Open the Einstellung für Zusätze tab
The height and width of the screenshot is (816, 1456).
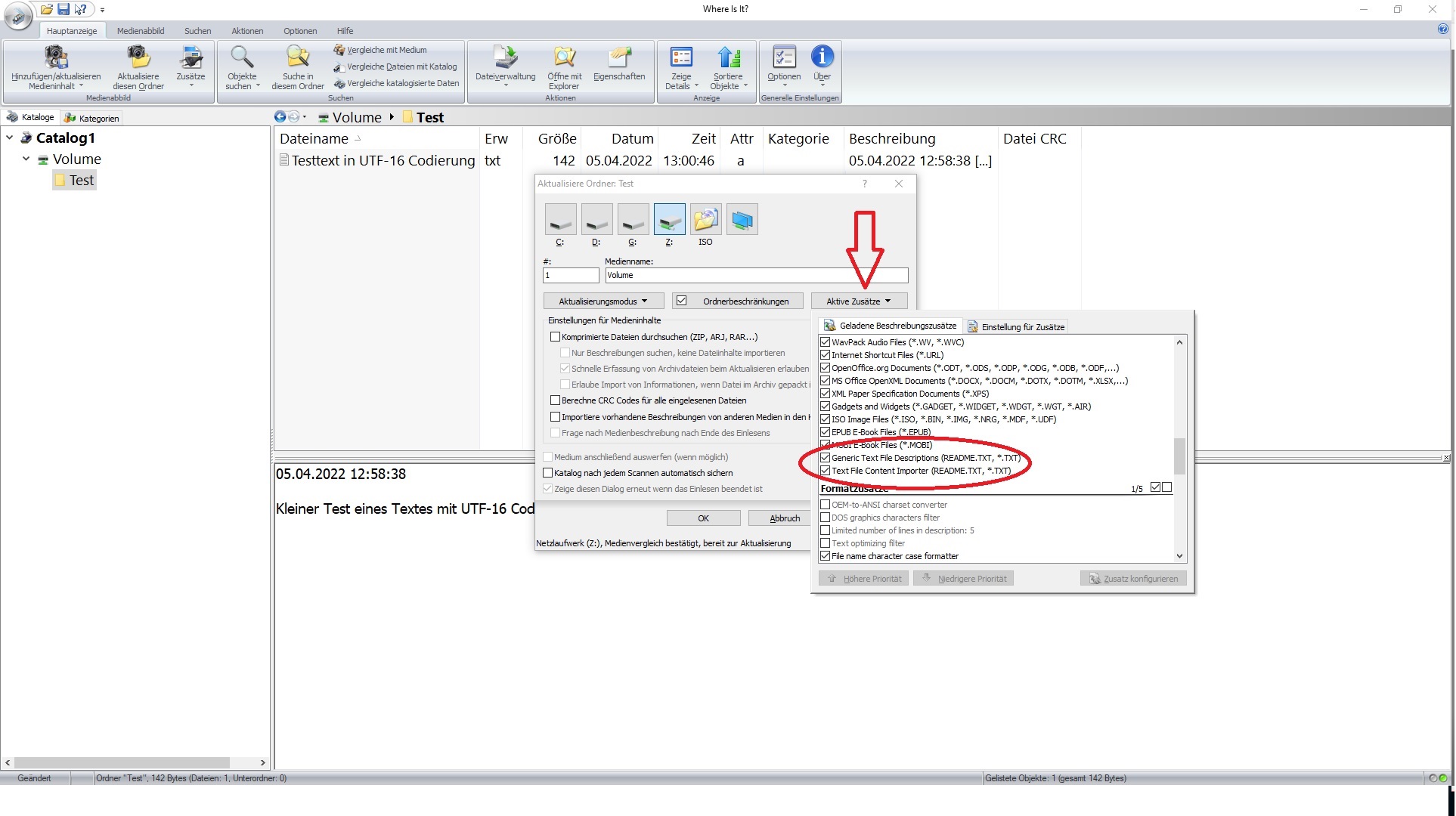(1016, 327)
